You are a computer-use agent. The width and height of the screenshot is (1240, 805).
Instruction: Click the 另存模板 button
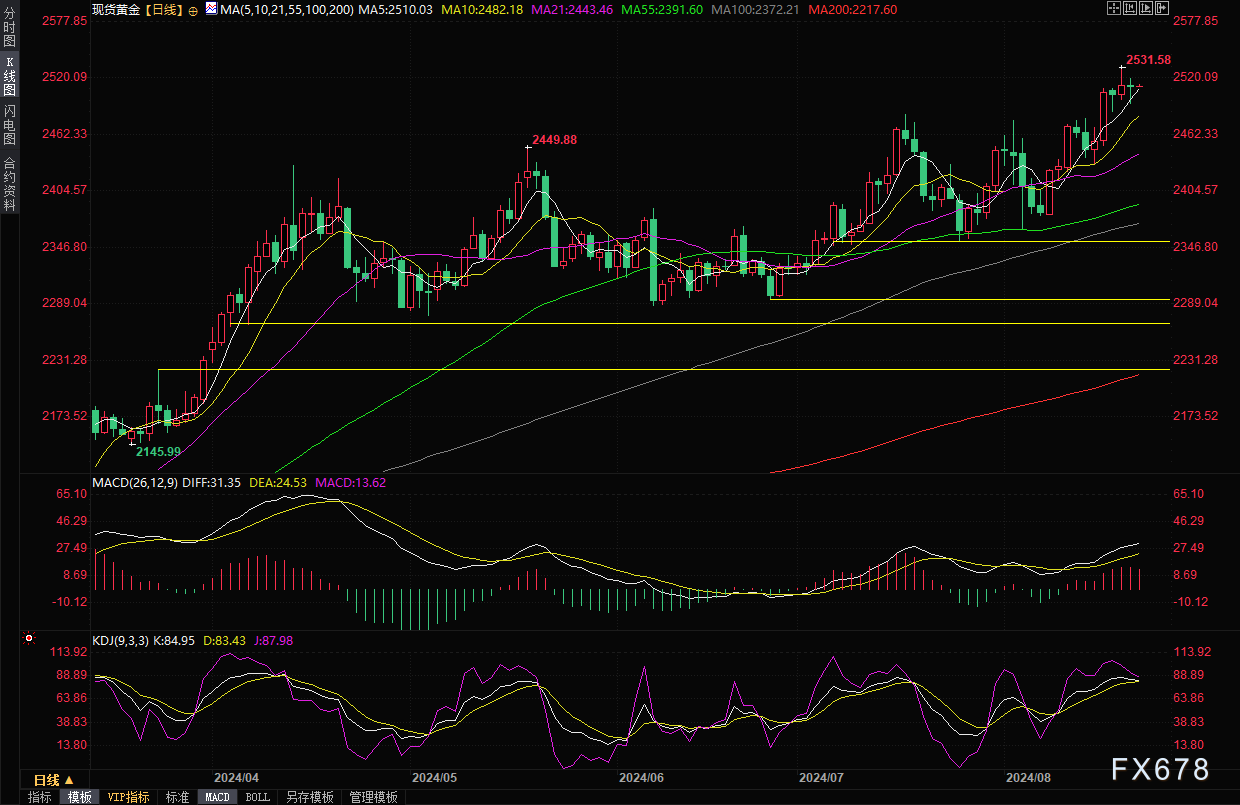310,797
